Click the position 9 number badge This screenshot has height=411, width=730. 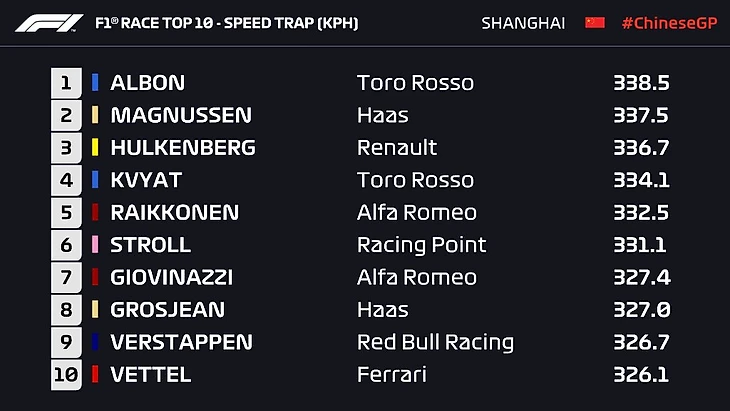66,342
